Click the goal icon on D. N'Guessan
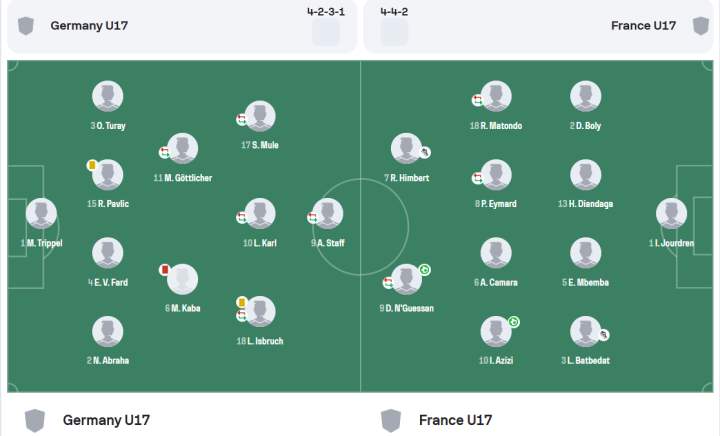Viewport: 720px width, 436px height. pos(425,269)
